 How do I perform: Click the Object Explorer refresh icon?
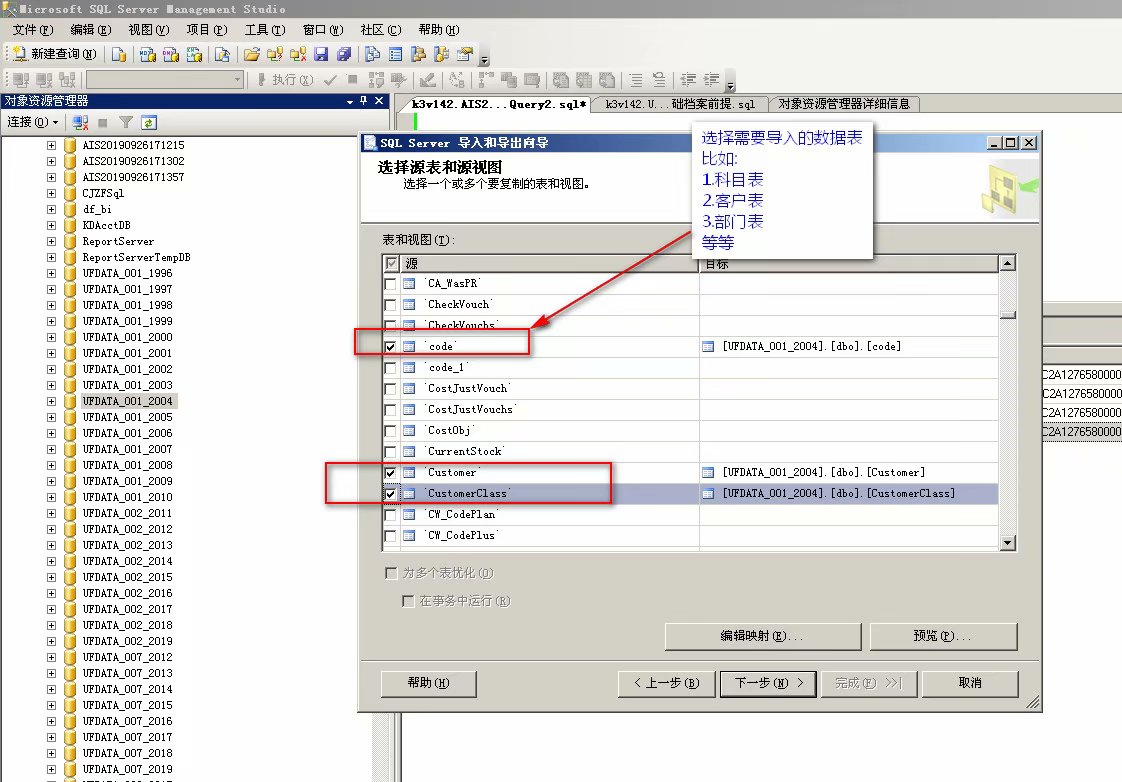(149, 122)
